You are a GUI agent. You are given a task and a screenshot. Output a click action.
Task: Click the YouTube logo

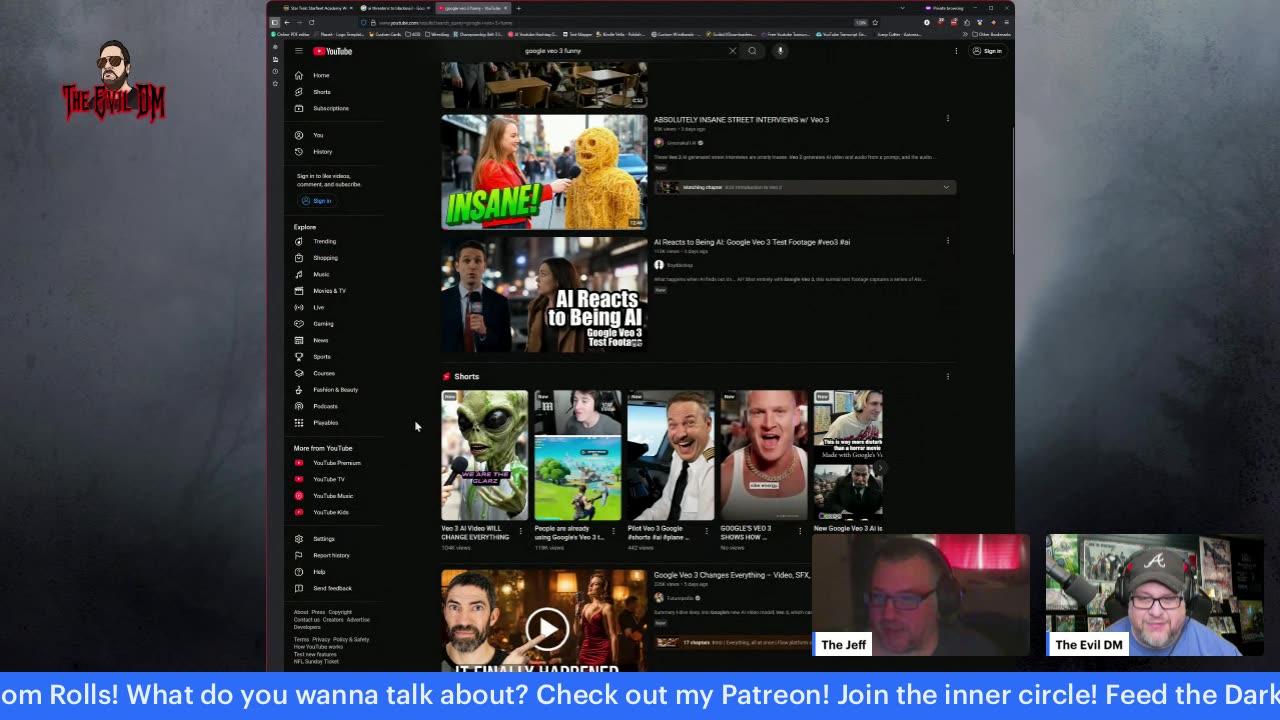[x=332, y=51]
